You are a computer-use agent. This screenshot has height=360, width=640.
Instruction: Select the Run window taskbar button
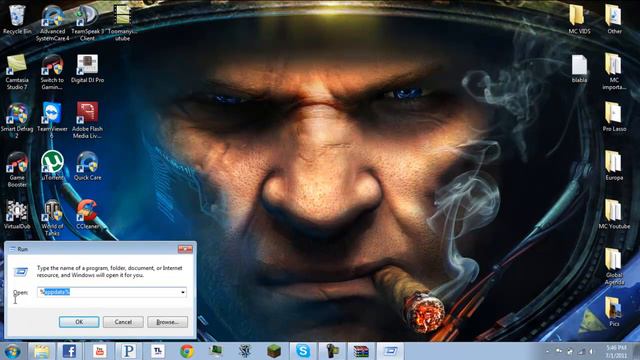390,351
